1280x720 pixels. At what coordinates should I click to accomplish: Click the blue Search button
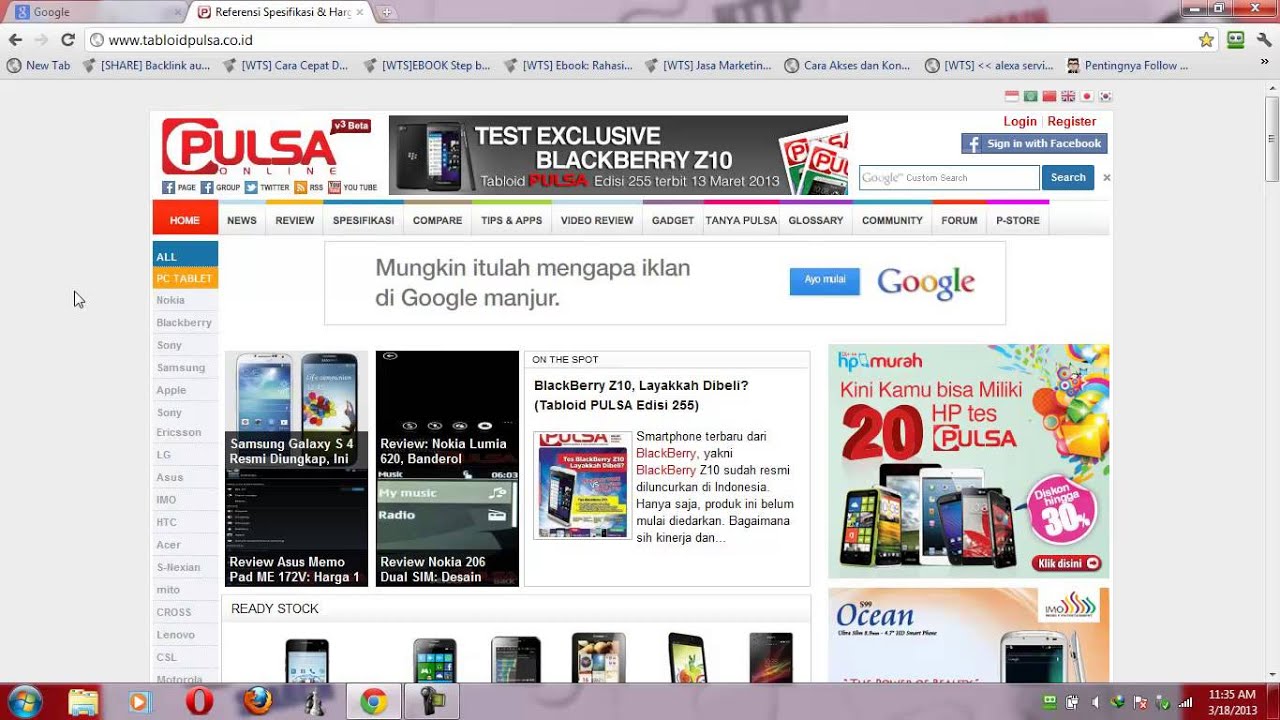coord(1068,178)
